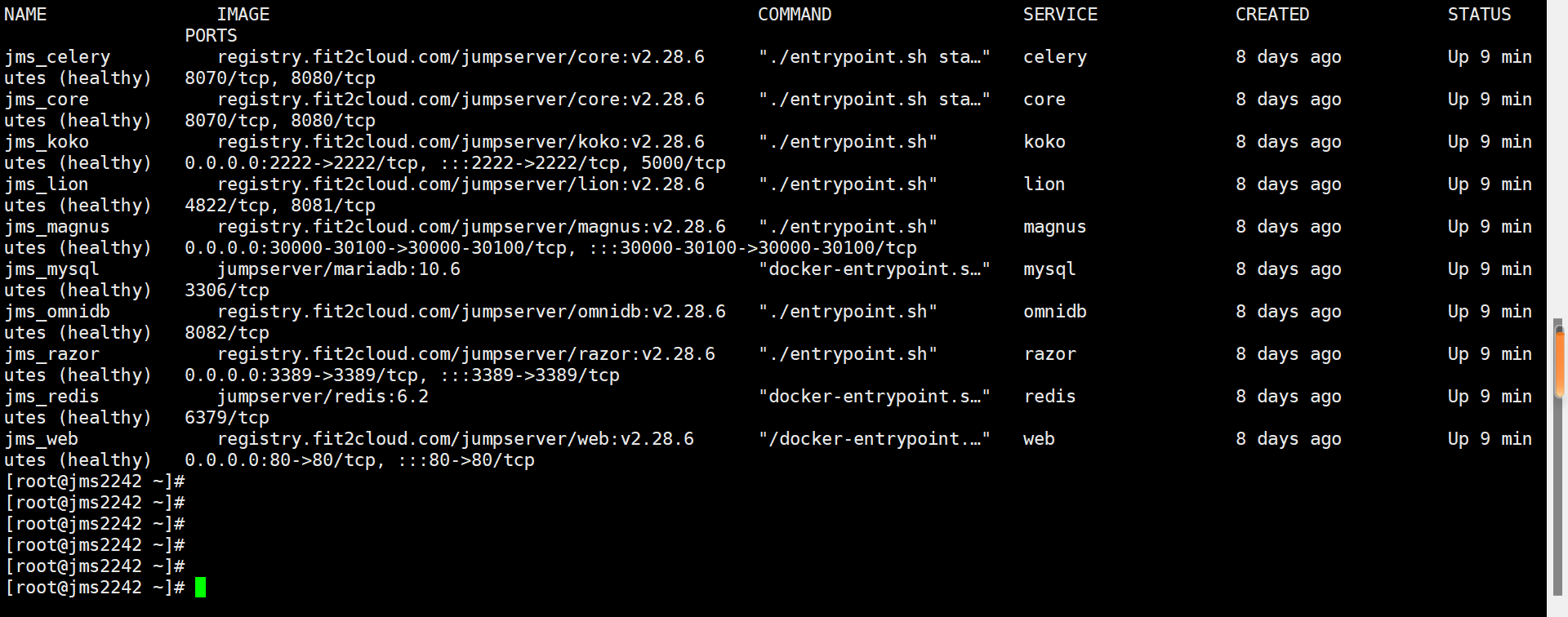Click the CREATED column header
The width and height of the screenshot is (1568, 617).
click(x=1272, y=15)
